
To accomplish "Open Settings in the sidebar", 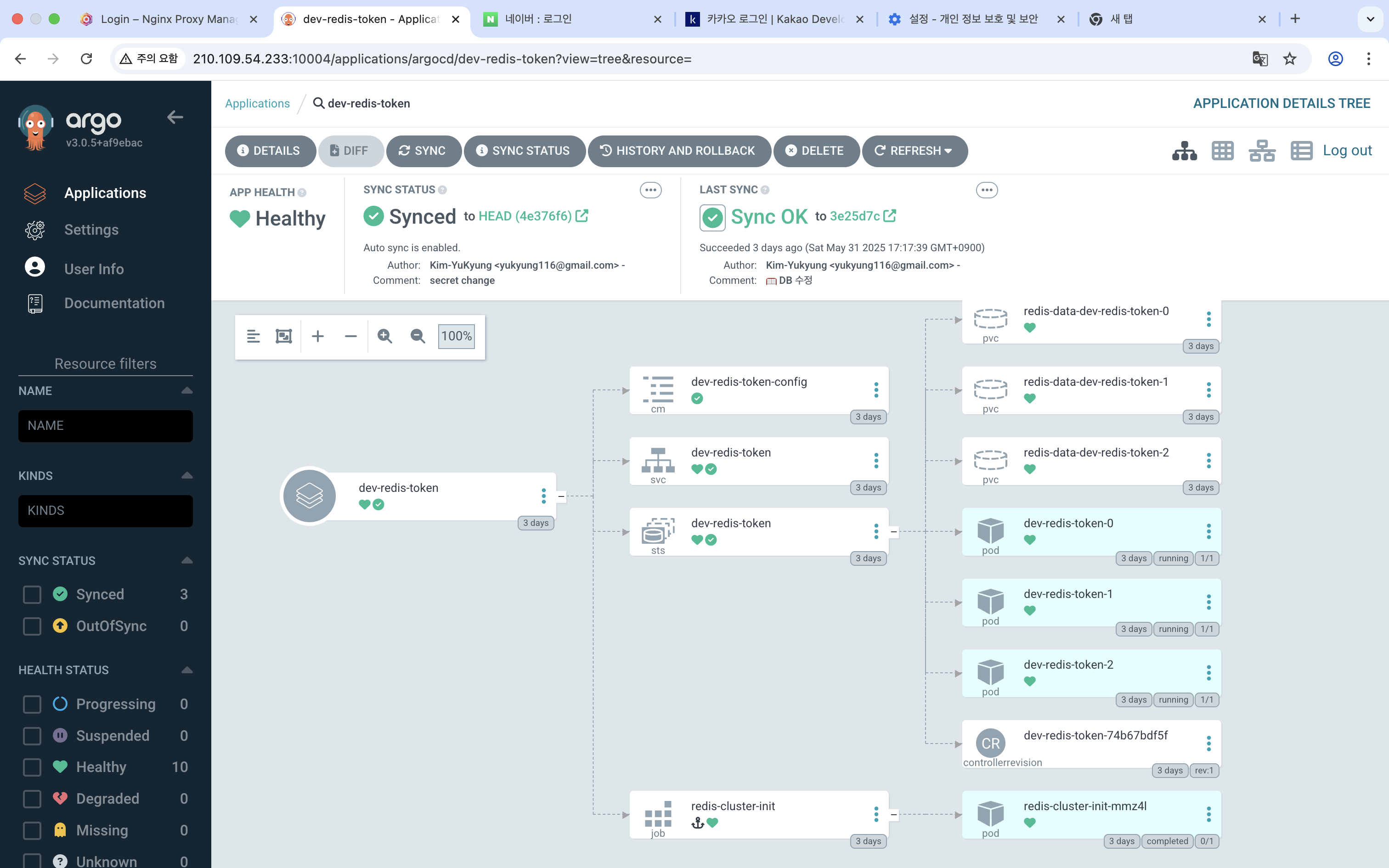I will [91, 230].
